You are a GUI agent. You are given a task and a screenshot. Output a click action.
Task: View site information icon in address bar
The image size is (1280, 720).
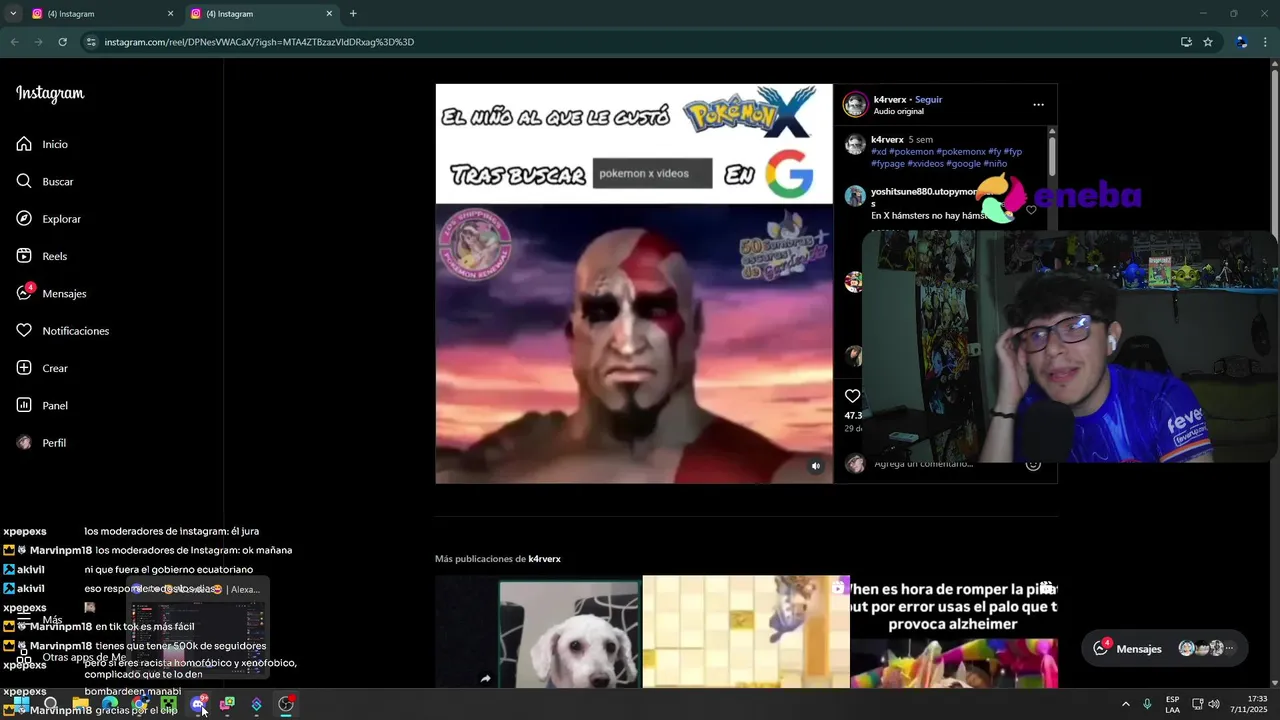(91, 42)
